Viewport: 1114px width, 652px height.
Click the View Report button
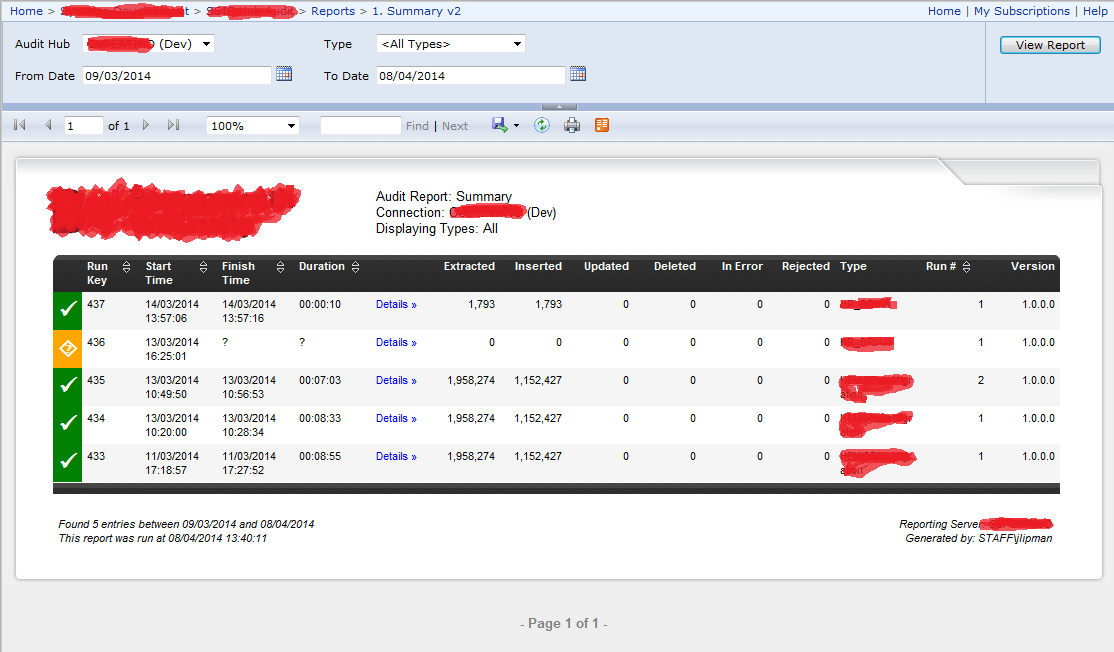(x=1050, y=45)
